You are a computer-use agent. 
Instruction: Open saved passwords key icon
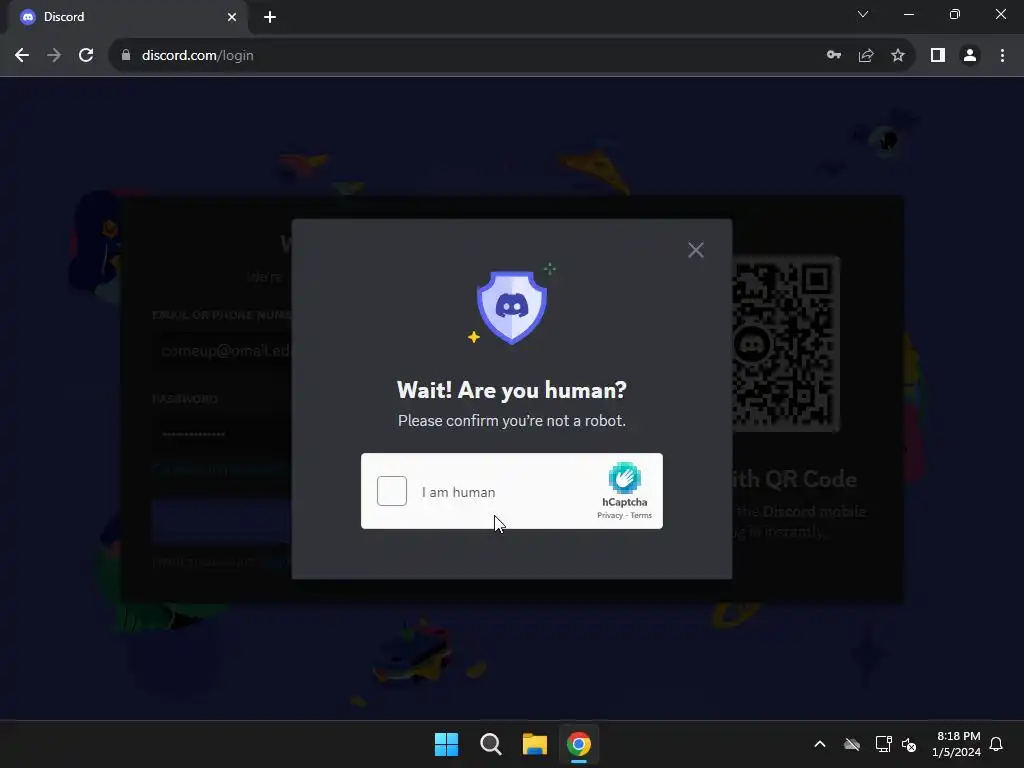coord(834,56)
